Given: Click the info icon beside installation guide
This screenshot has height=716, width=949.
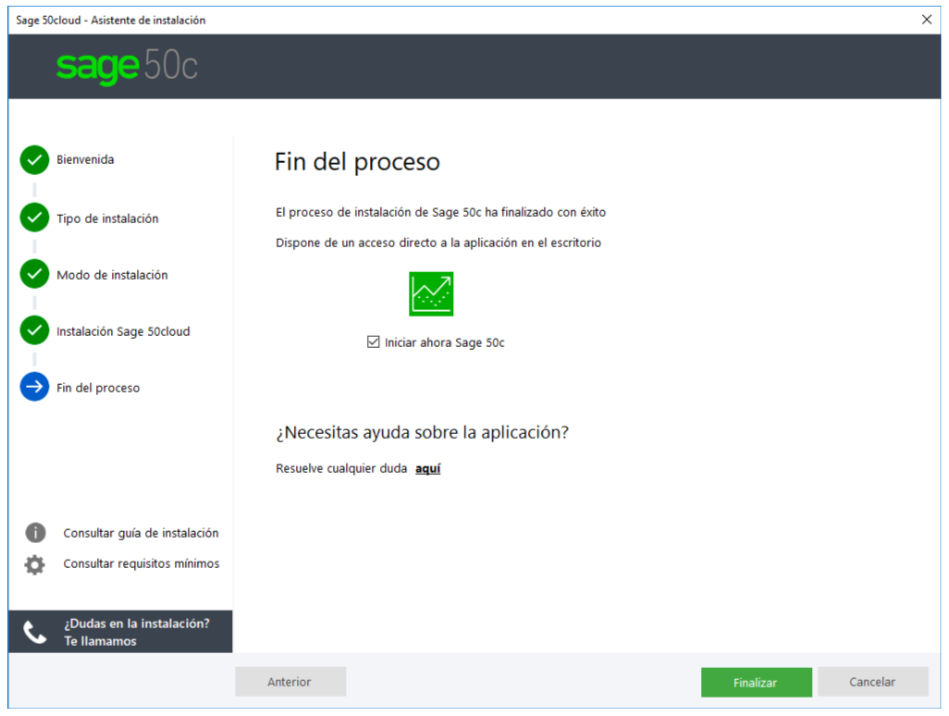Looking at the screenshot, I should click(35, 533).
